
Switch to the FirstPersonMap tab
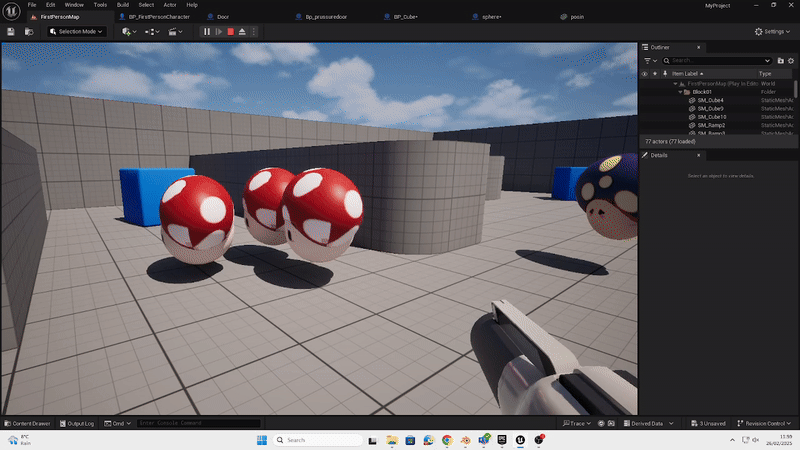60,17
